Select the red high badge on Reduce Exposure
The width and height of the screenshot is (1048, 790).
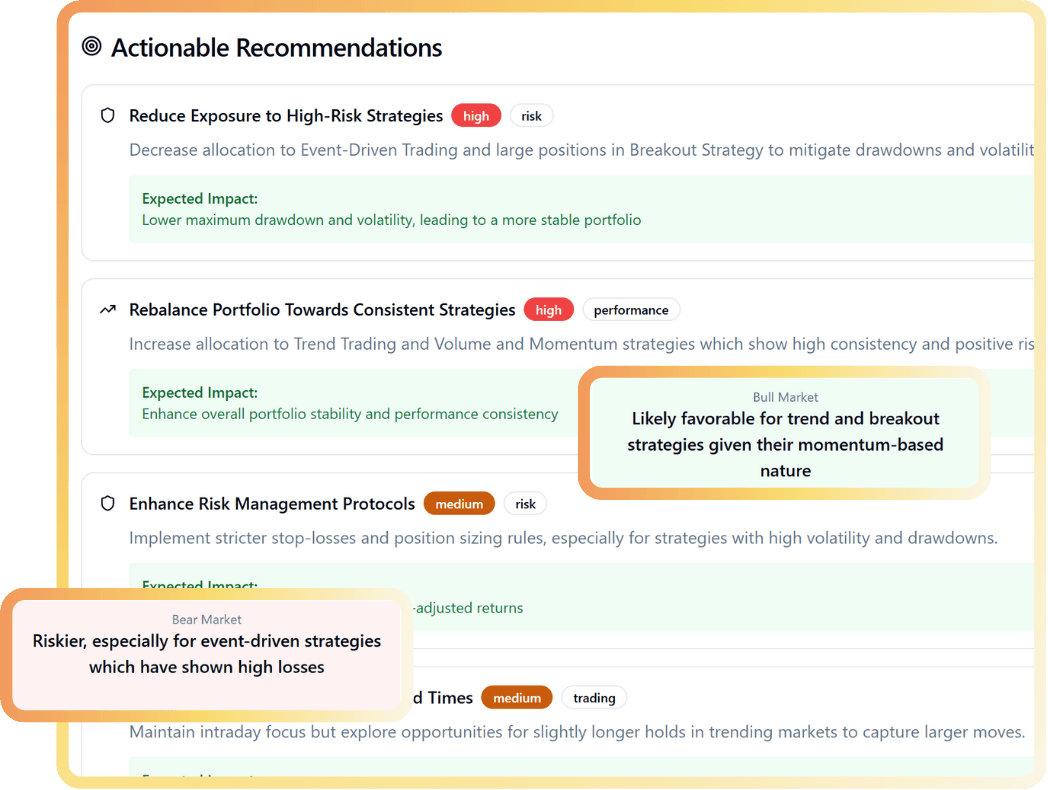pyautogui.click(x=476, y=116)
